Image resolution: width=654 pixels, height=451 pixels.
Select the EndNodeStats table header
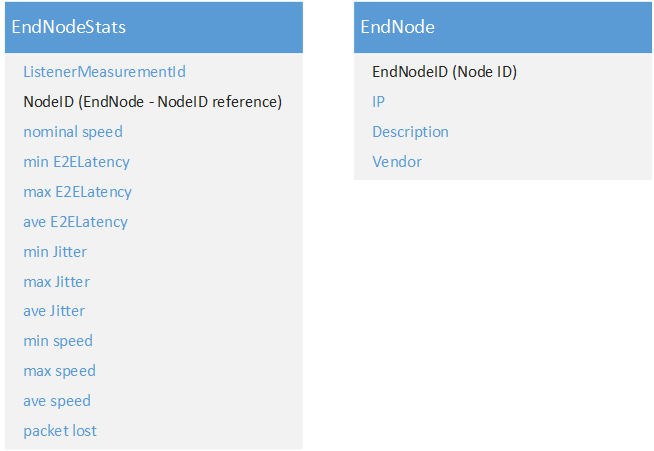[x=154, y=27]
